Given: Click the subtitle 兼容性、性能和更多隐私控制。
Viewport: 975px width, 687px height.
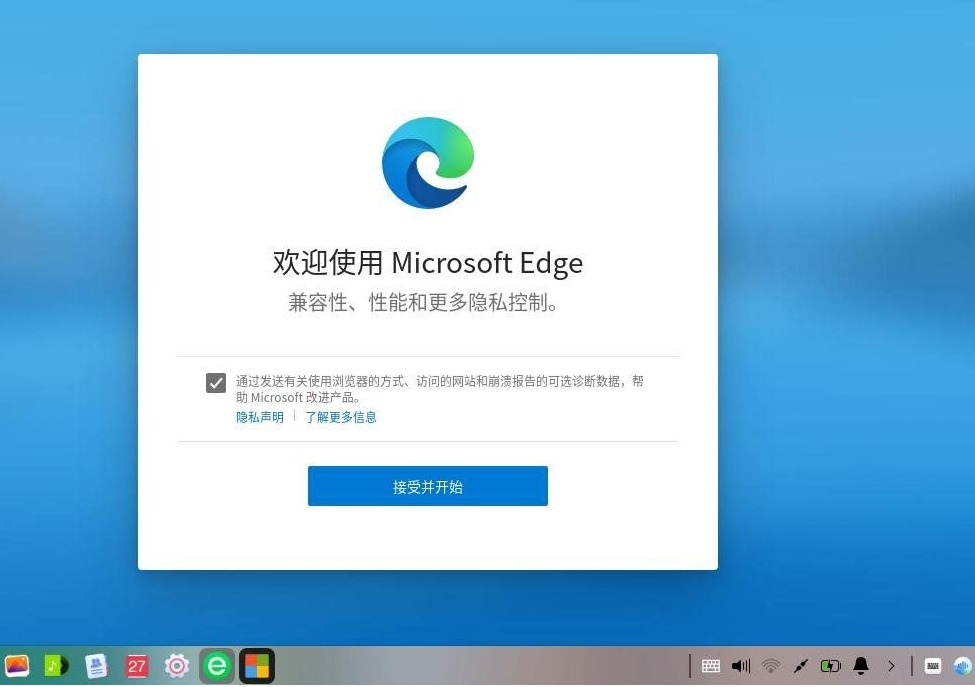Looking at the screenshot, I should [x=423, y=302].
